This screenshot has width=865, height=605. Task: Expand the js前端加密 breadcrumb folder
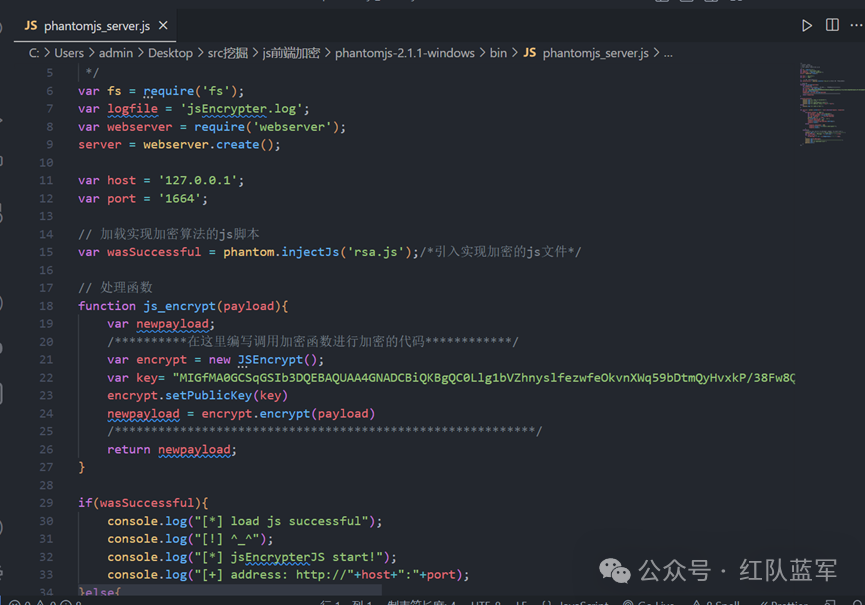(x=291, y=53)
